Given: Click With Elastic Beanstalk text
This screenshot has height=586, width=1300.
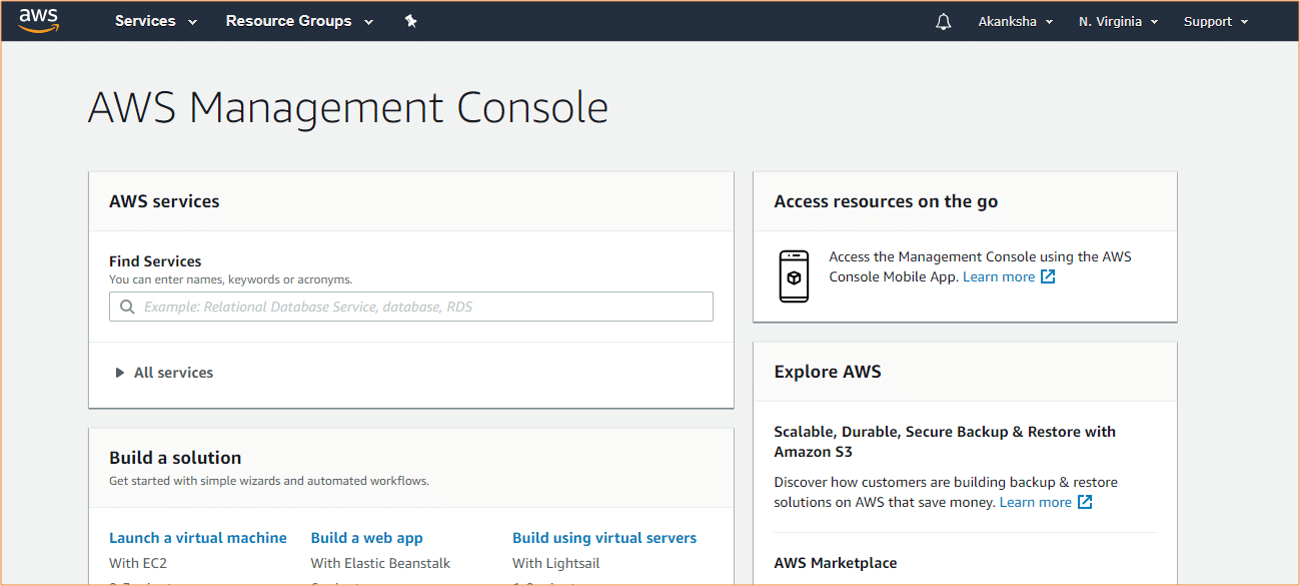Looking at the screenshot, I should [380, 563].
